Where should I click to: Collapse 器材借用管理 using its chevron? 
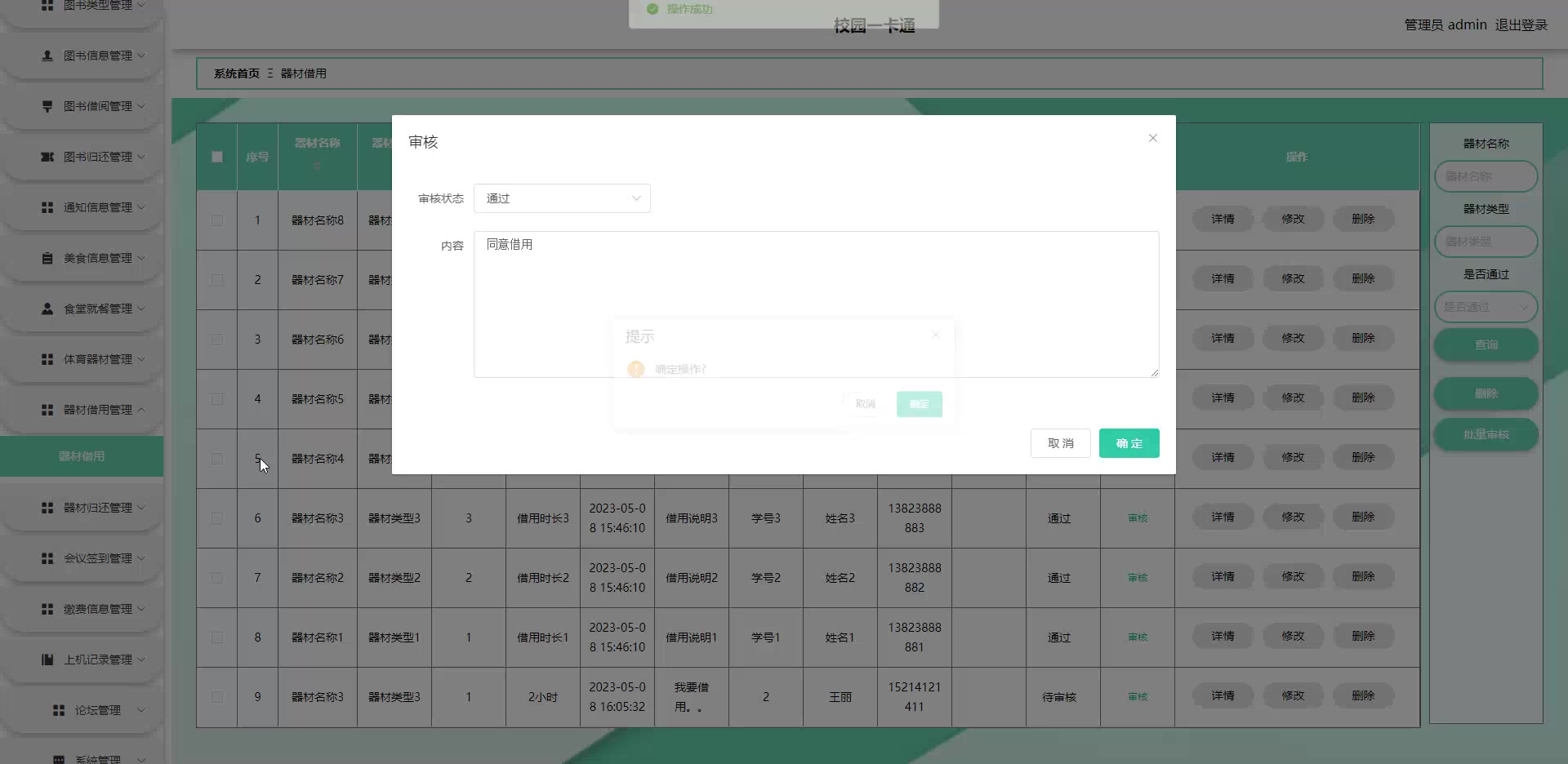point(141,410)
